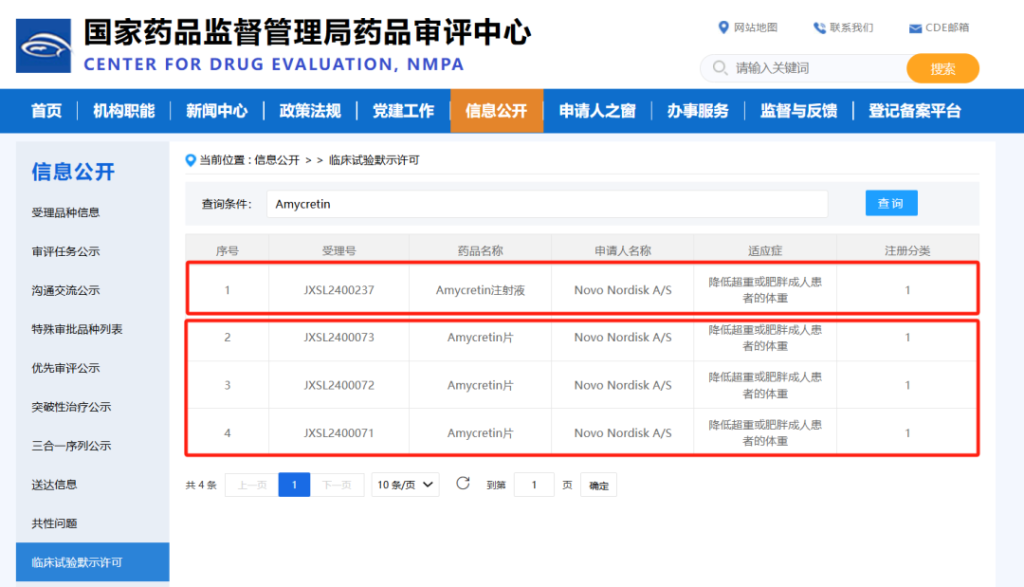
Task: Select 共性问题 in sidebar
Action: [54, 524]
